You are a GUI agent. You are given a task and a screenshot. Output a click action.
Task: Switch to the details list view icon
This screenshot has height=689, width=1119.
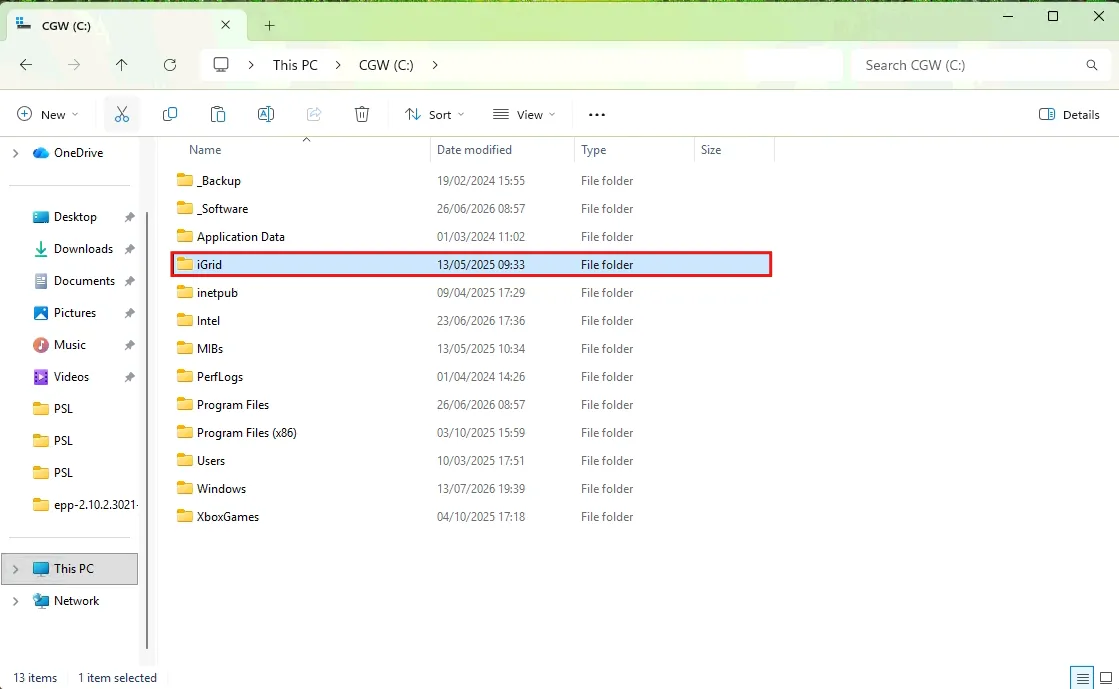click(x=1083, y=678)
